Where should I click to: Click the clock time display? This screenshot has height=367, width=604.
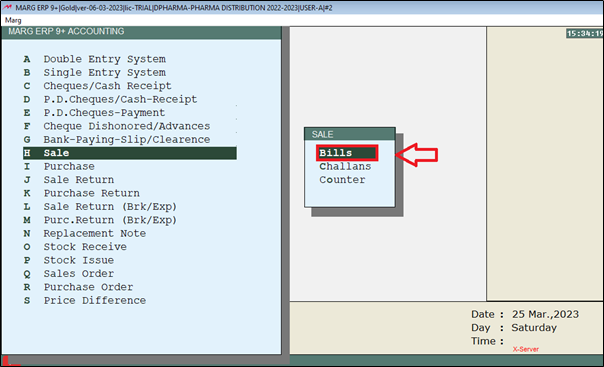[x=584, y=34]
